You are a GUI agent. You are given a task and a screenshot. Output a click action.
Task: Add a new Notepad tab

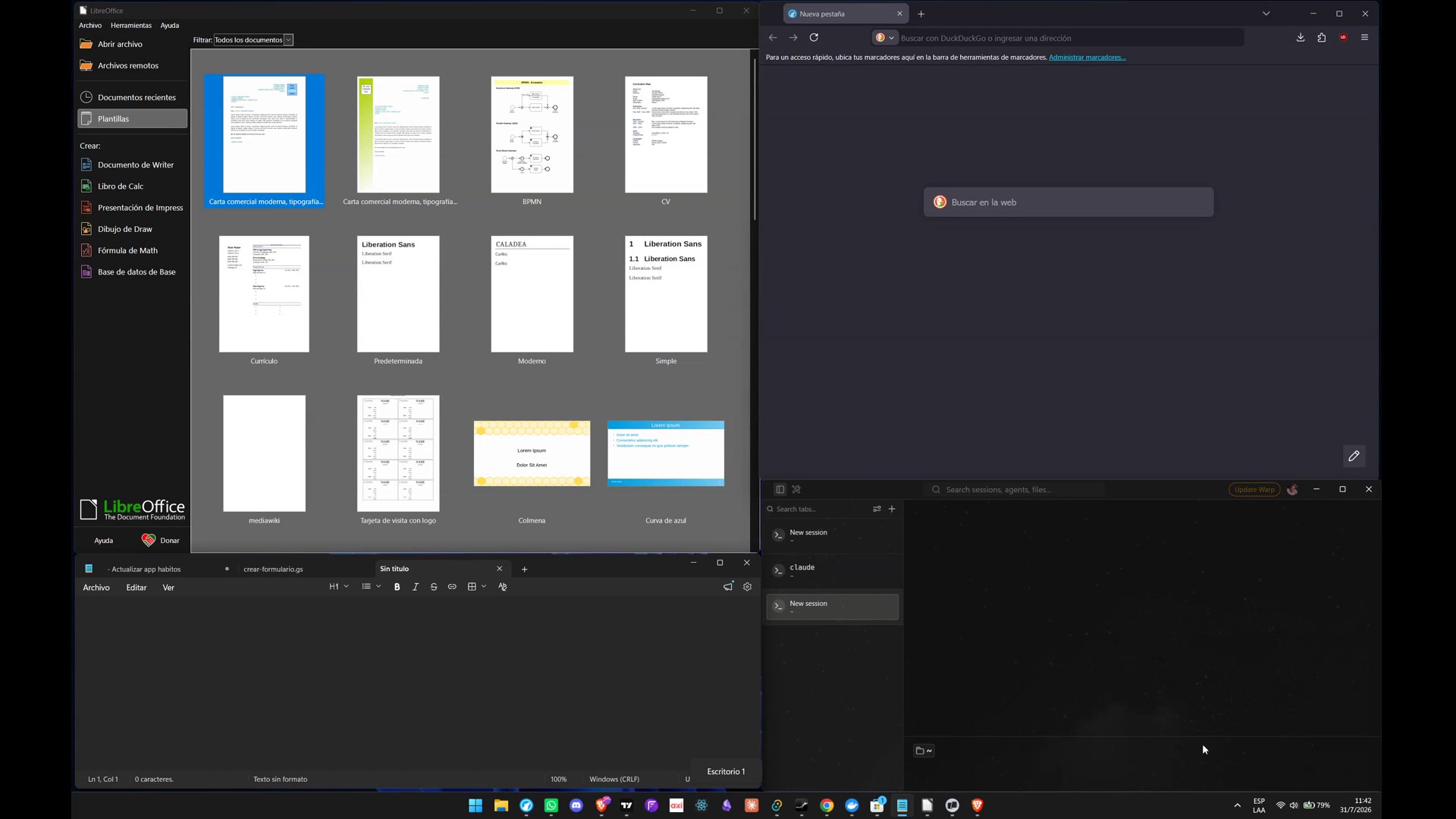click(x=524, y=570)
